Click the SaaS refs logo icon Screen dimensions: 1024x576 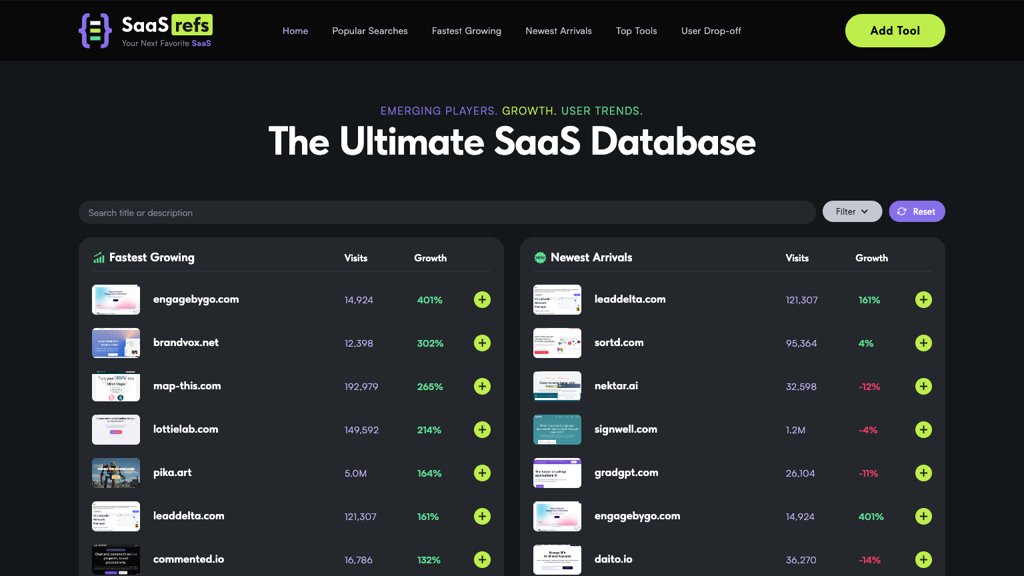(x=95, y=31)
